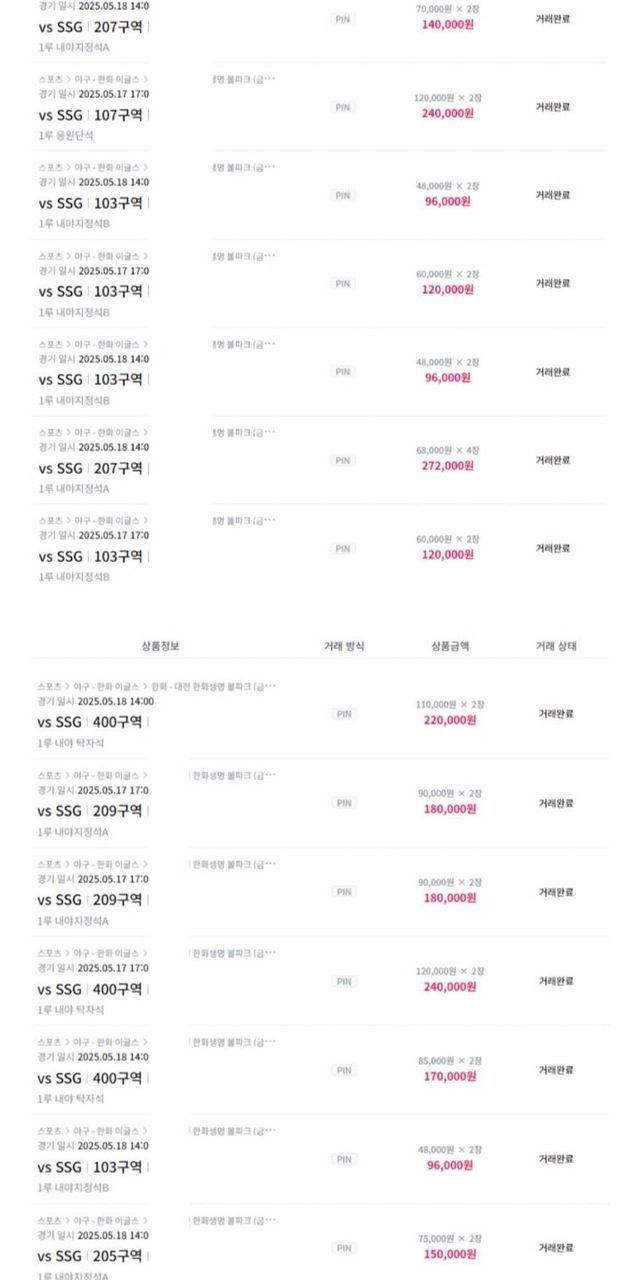Click the 거래 방식 column header
The height and width of the screenshot is (1280, 640).
tap(344, 646)
